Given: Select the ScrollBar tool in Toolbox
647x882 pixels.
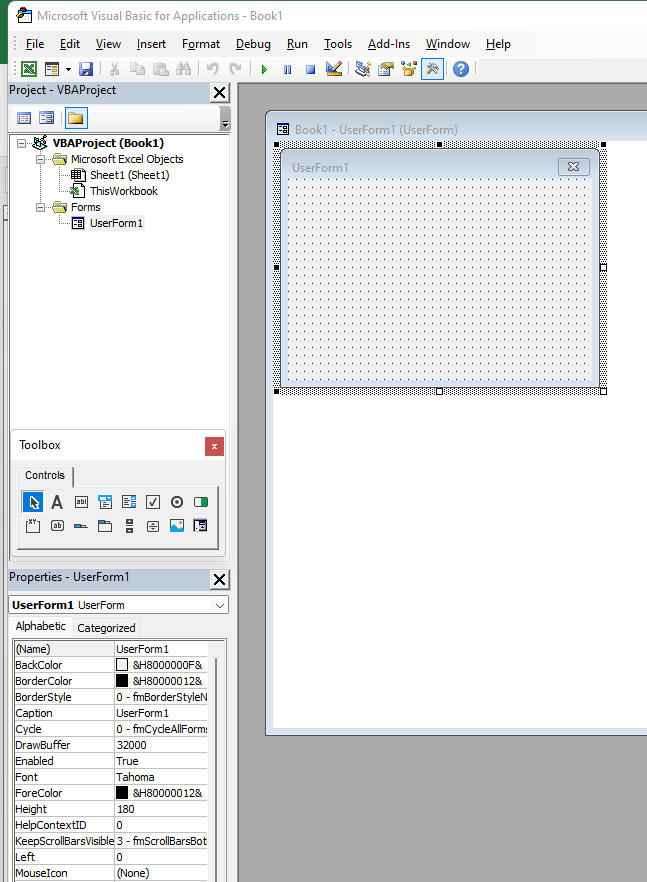Looking at the screenshot, I should pyautogui.click(x=129, y=526).
